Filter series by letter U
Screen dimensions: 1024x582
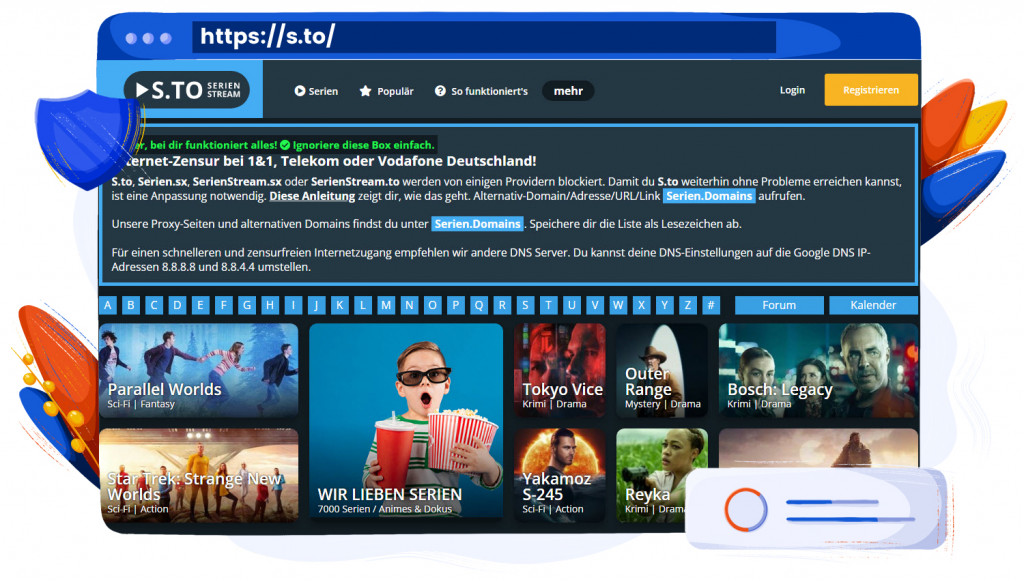(x=571, y=305)
